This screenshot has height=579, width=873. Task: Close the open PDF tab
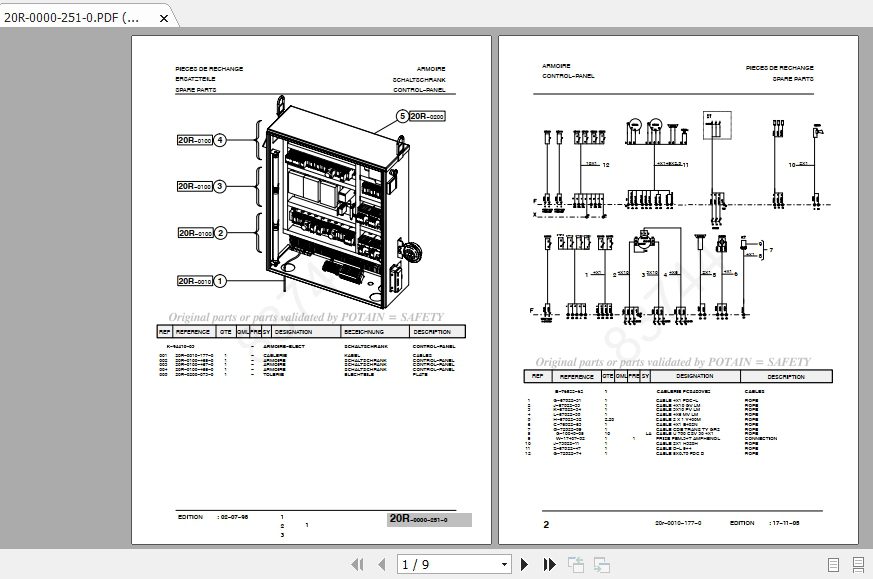click(163, 17)
